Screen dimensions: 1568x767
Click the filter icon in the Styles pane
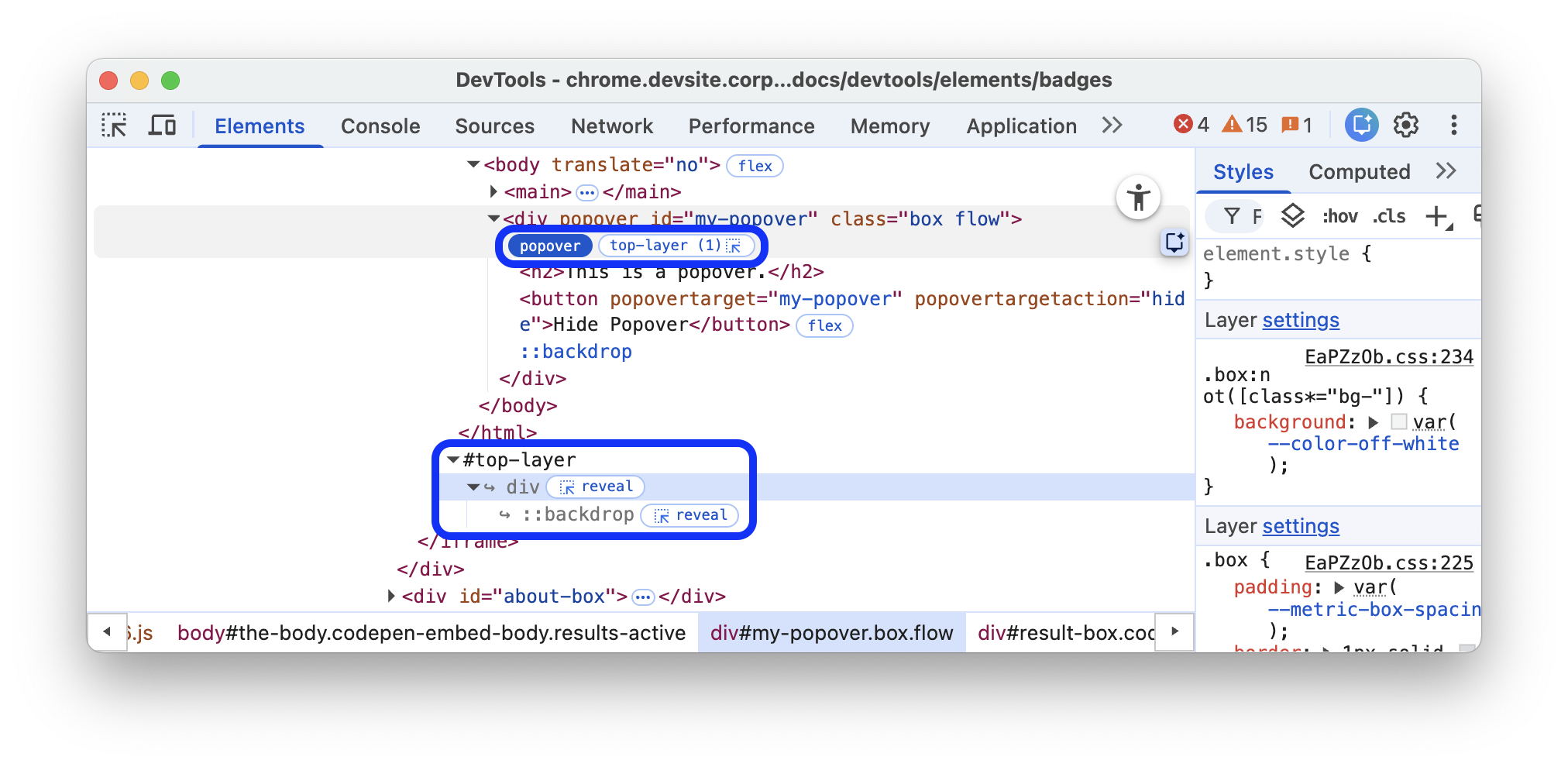pyautogui.click(x=1233, y=216)
